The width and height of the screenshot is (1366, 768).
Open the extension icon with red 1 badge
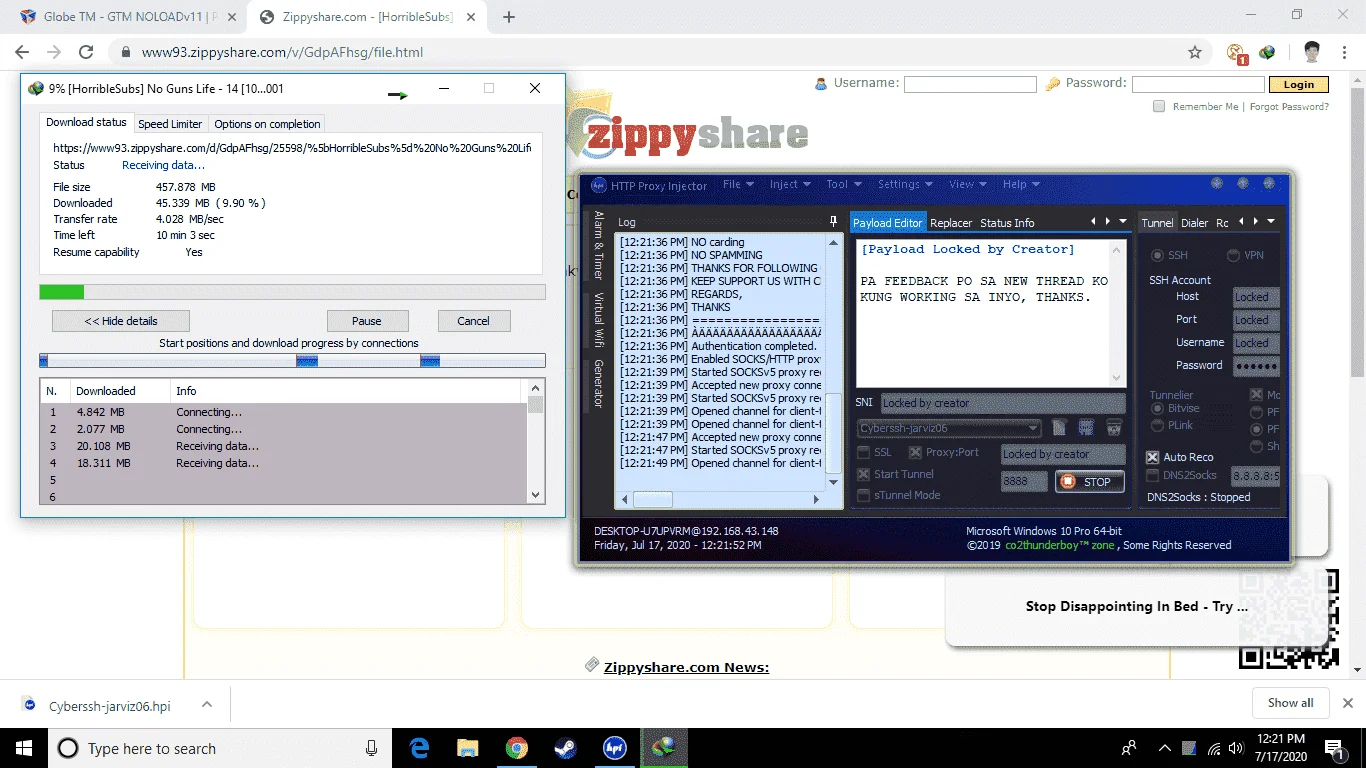1237,53
